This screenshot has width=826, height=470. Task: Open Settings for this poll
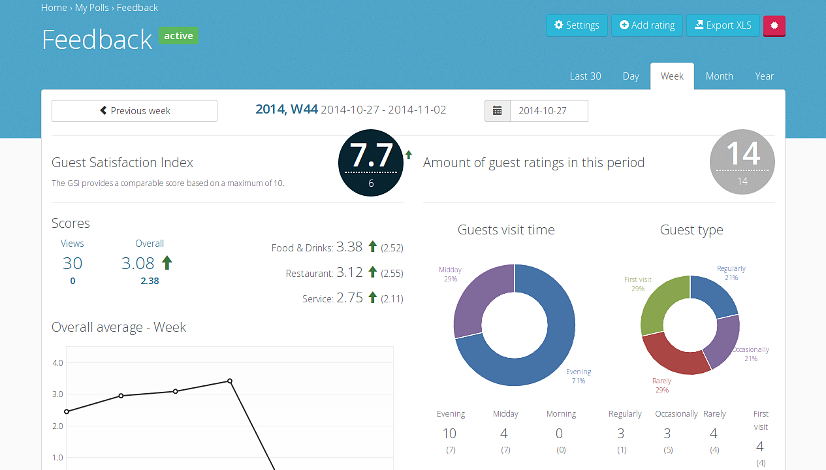point(576,26)
